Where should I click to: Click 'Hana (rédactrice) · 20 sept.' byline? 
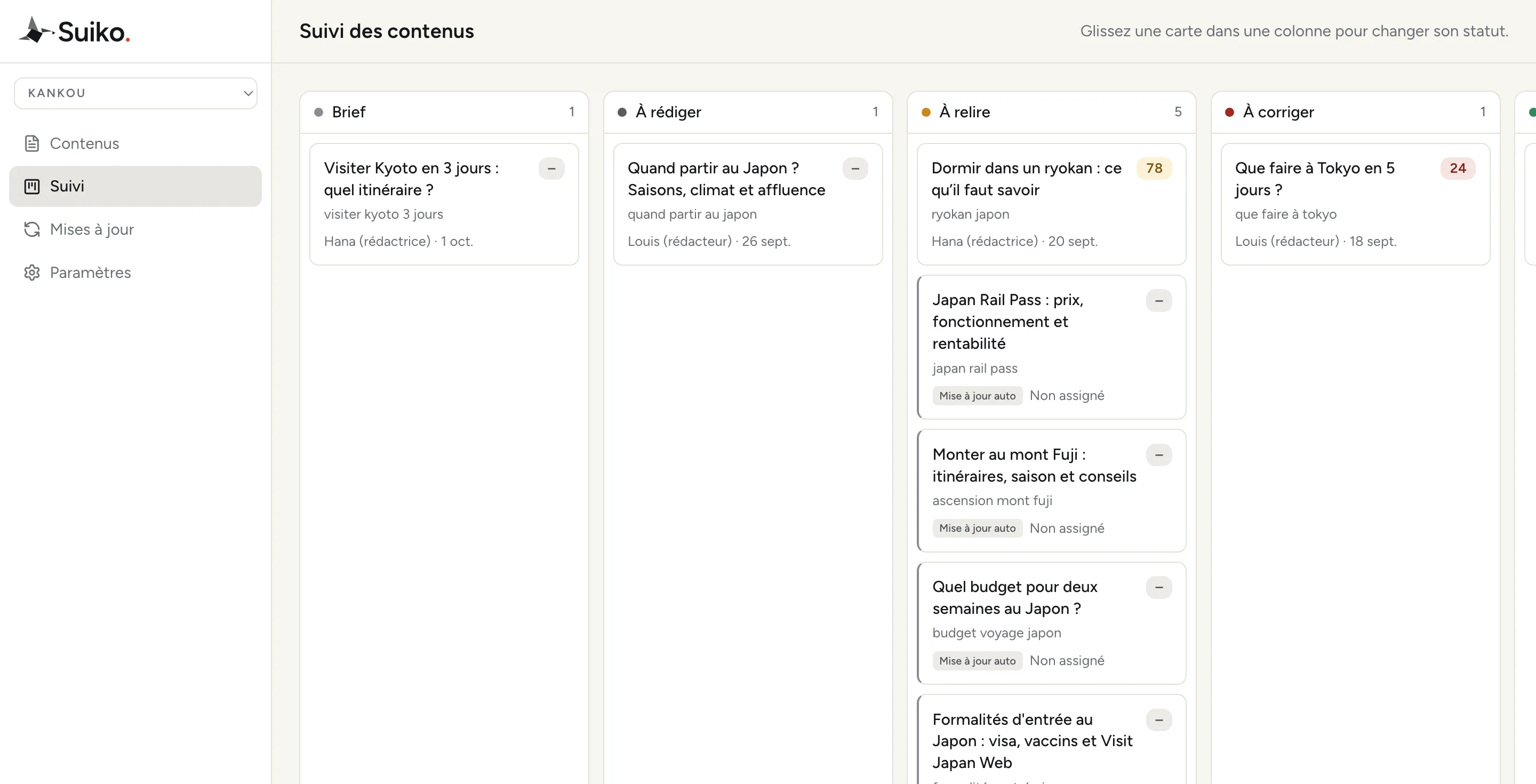point(1014,242)
